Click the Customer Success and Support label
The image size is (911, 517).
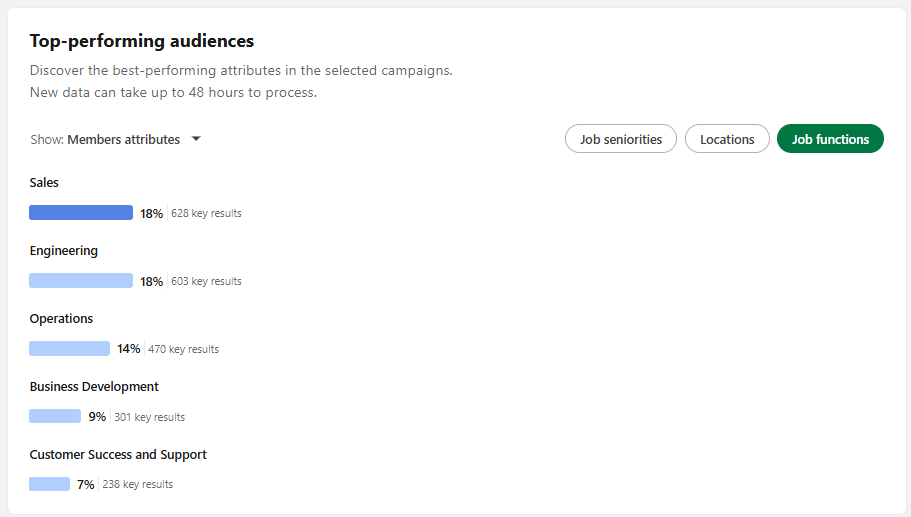(118, 455)
